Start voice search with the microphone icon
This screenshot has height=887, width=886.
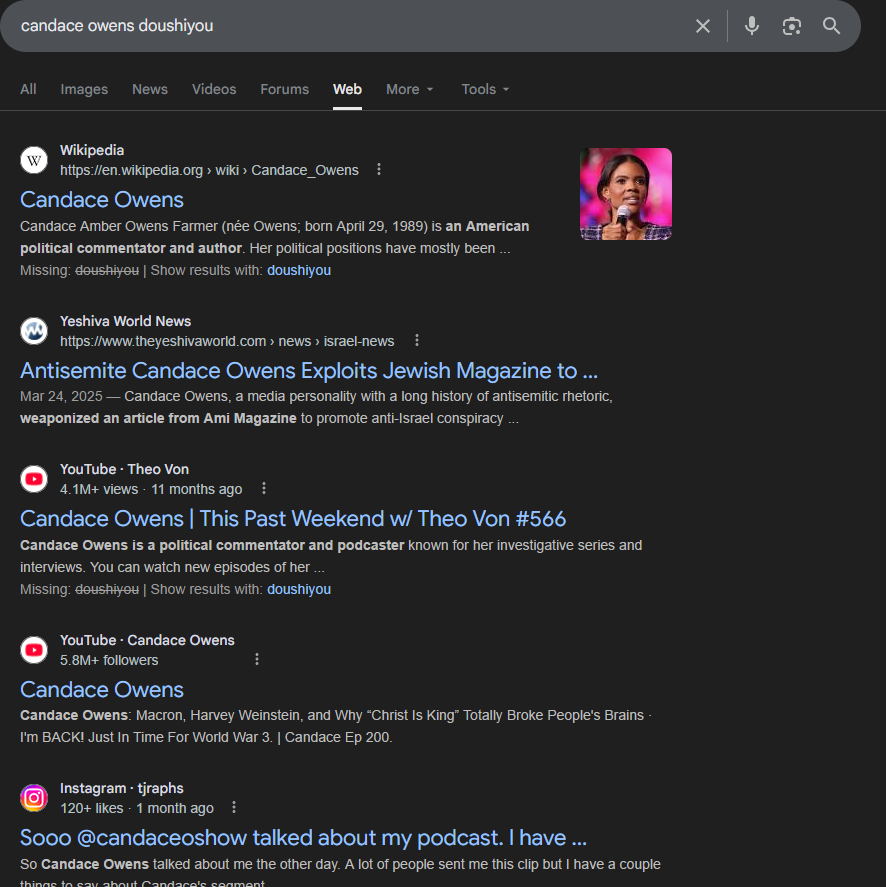coord(751,26)
